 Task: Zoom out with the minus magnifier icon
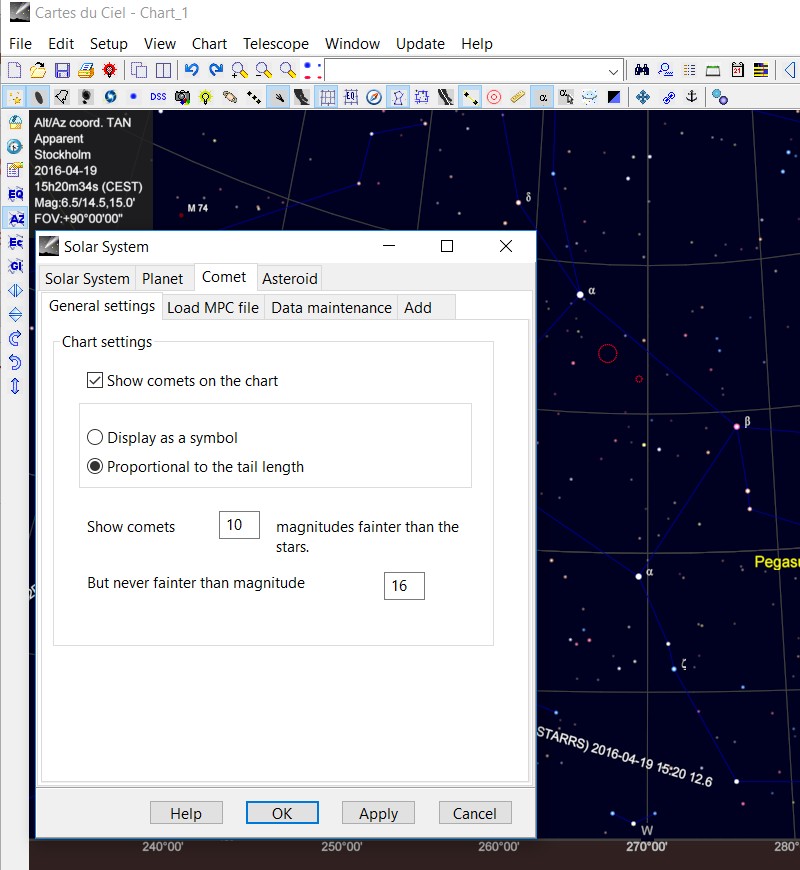(264, 70)
